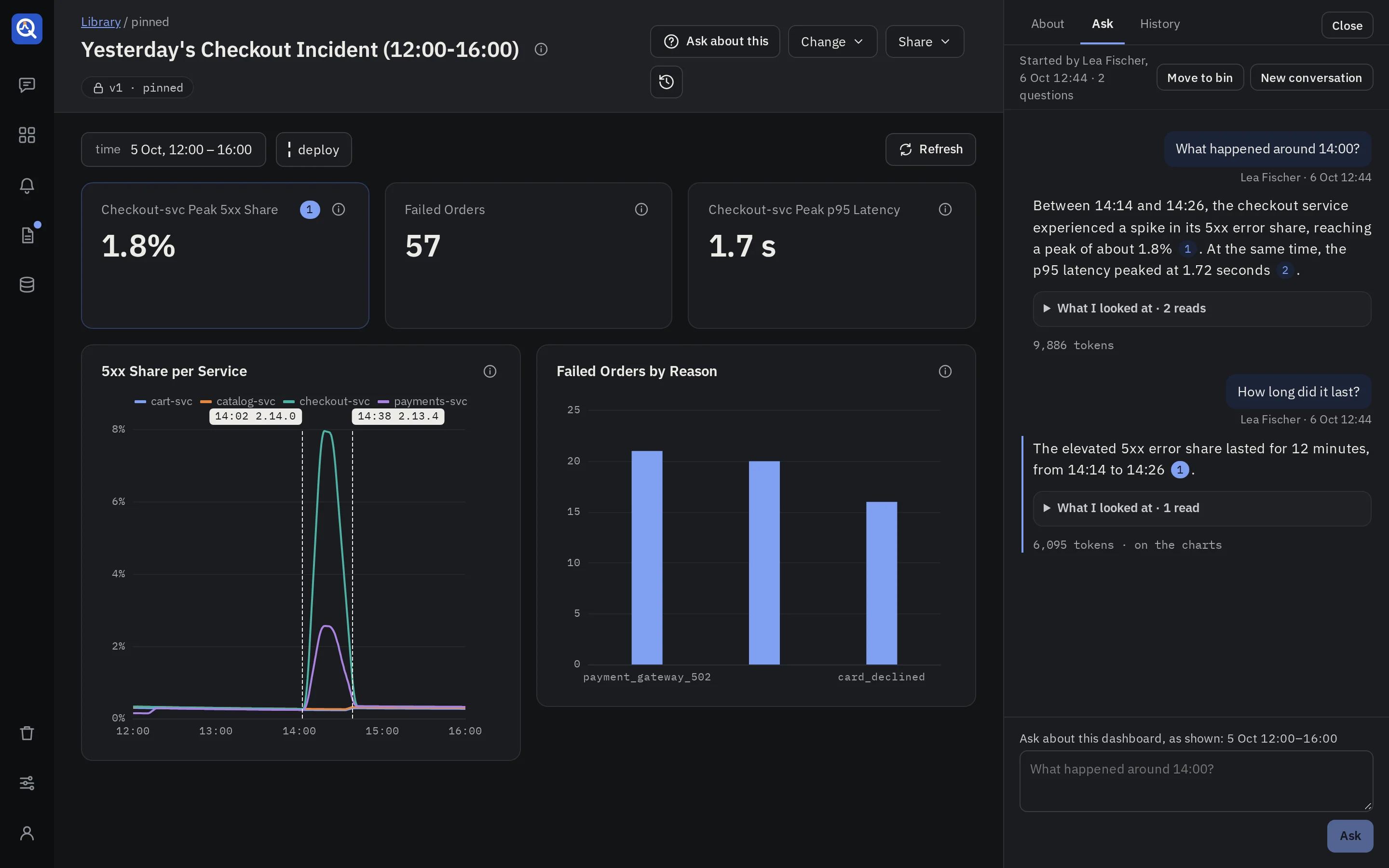Focus the ask question text field
The image size is (1389, 868).
click(1196, 781)
